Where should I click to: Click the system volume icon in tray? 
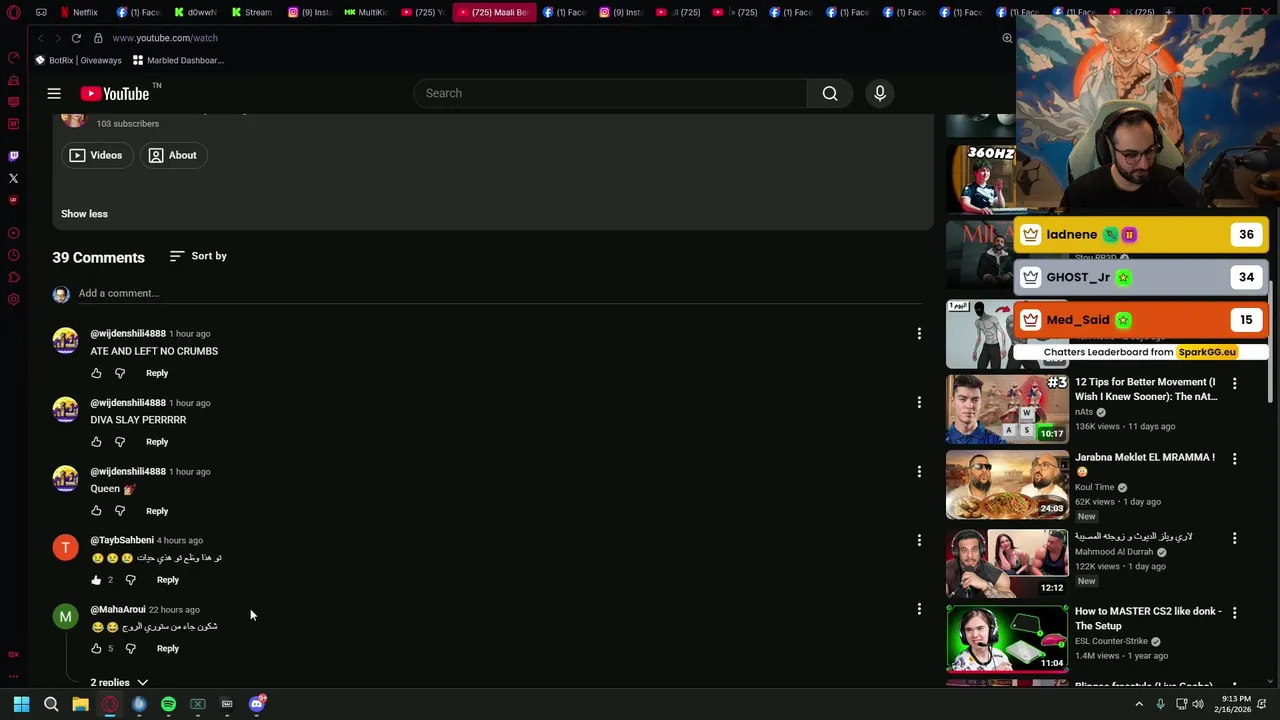(1198, 704)
